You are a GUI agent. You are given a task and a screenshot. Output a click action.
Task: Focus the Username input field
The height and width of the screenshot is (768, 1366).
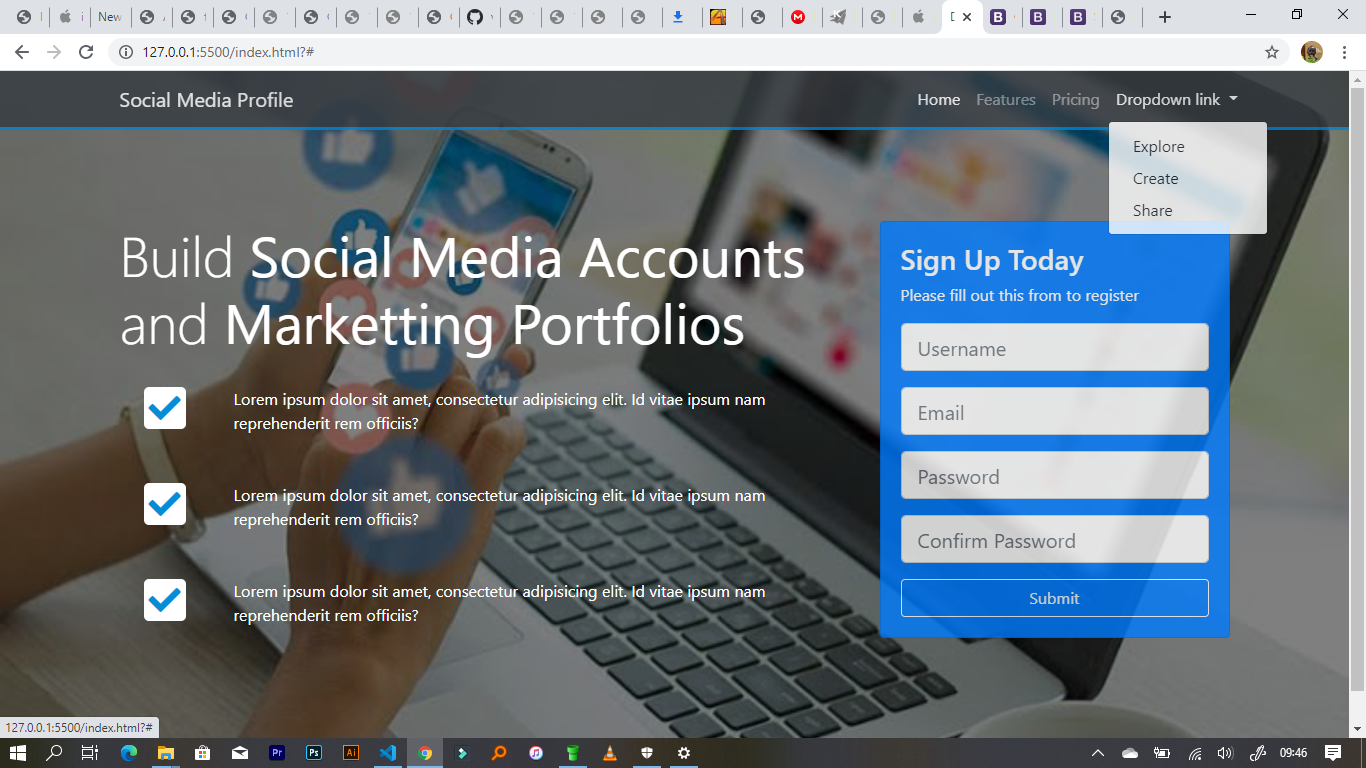[1055, 347]
